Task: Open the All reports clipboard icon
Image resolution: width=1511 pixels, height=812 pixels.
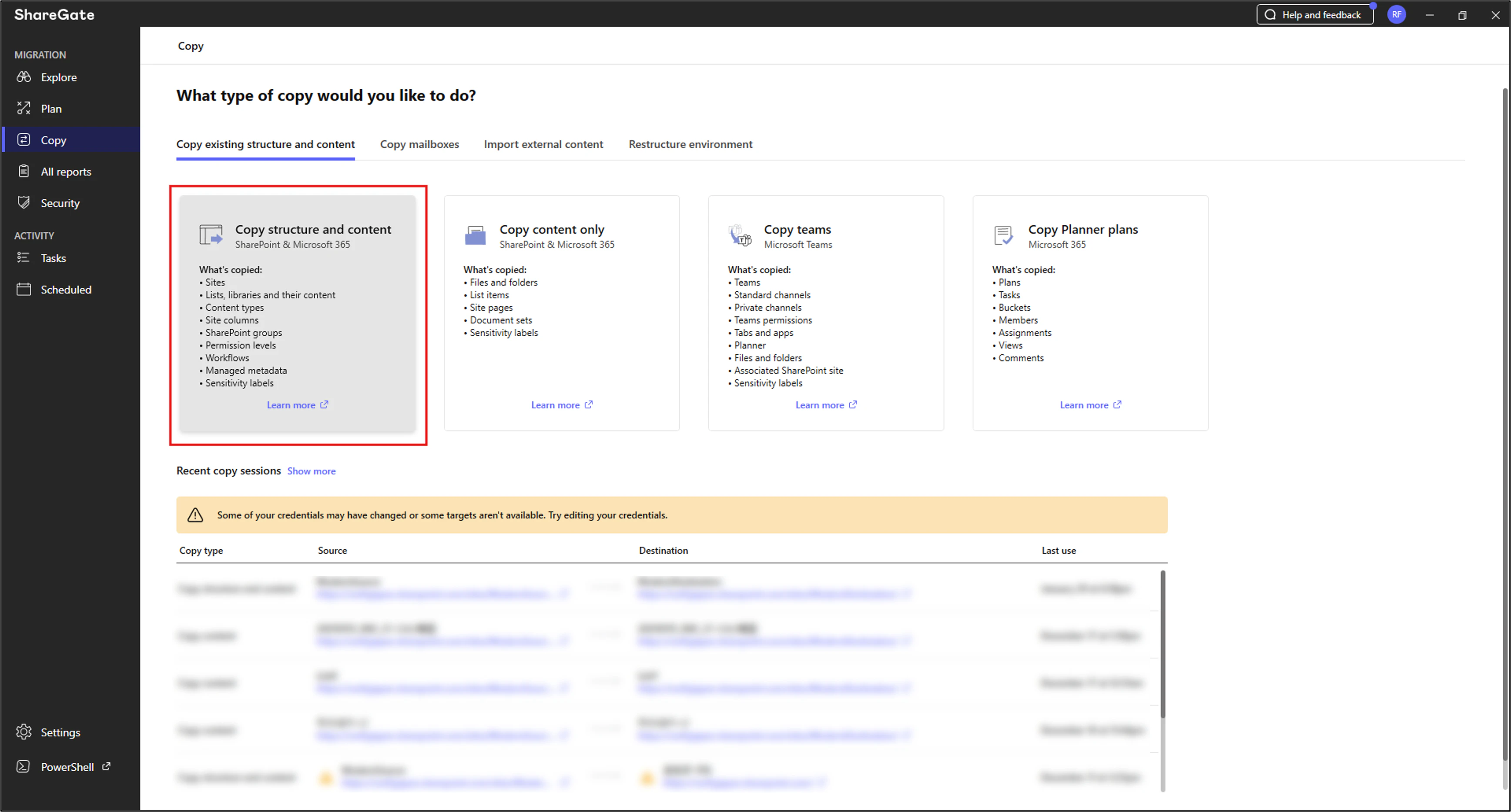Action: tap(23, 171)
